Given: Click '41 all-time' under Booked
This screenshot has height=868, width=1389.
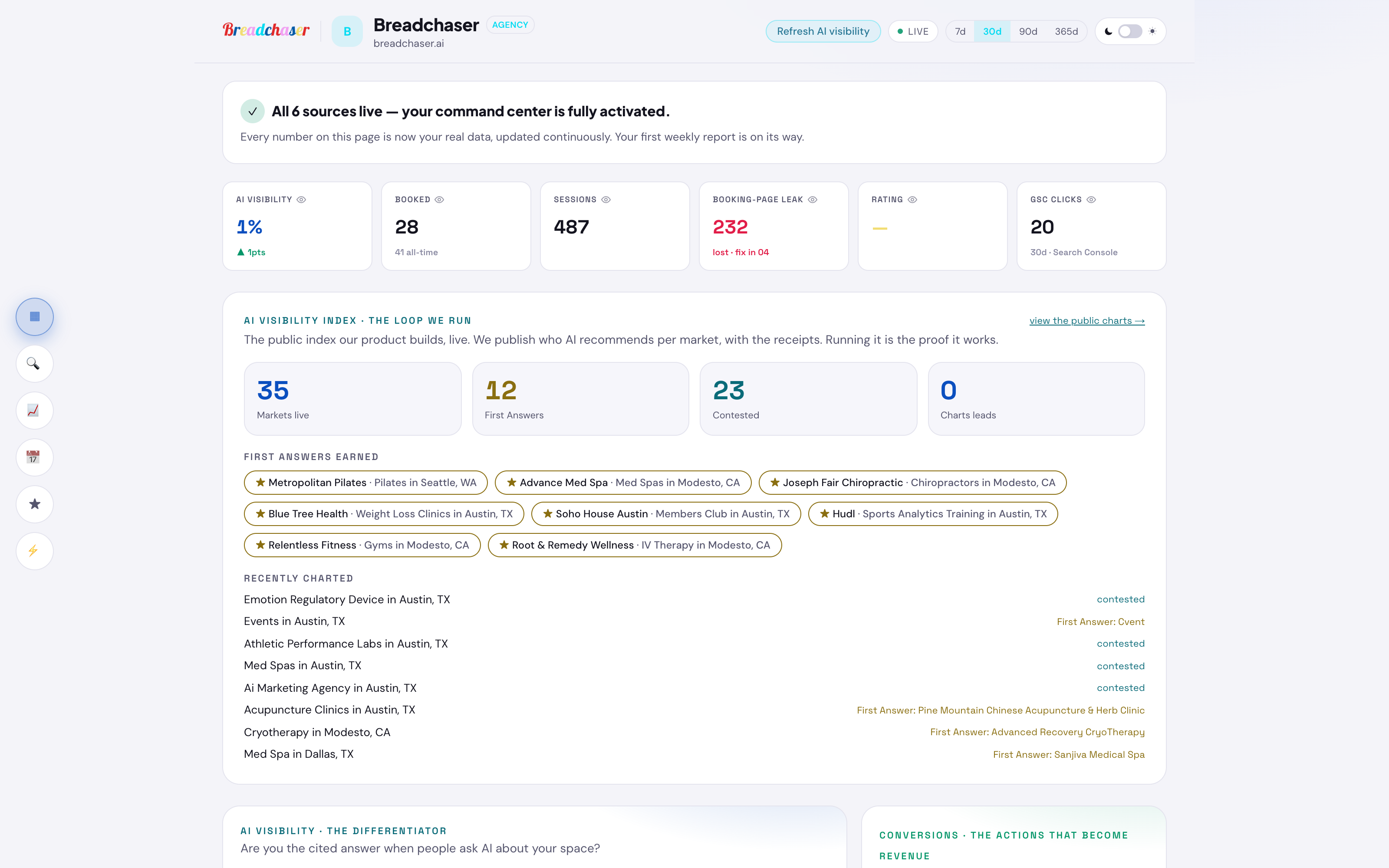Looking at the screenshot, I should pos(416,253).
